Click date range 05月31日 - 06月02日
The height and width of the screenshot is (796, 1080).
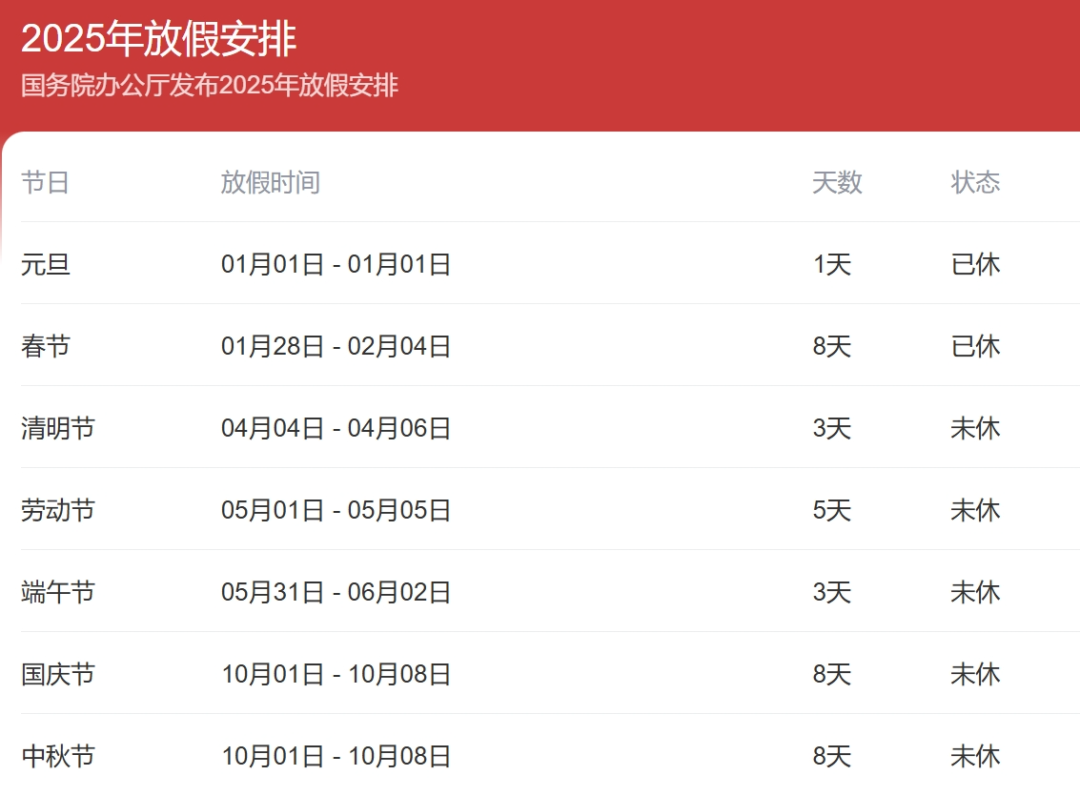336,592
